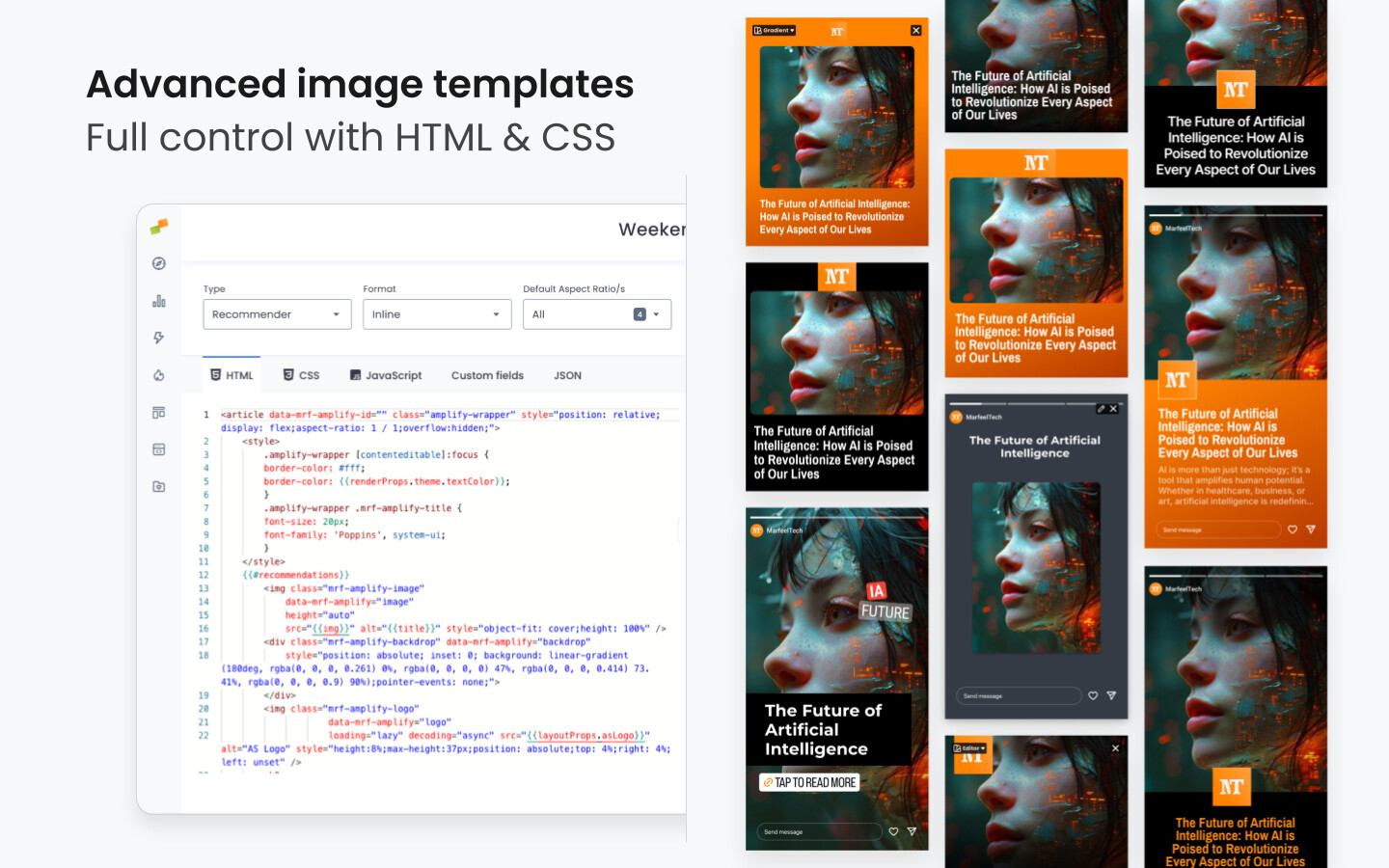Open the Gradient dropdown on first orange card

(774, 31)
